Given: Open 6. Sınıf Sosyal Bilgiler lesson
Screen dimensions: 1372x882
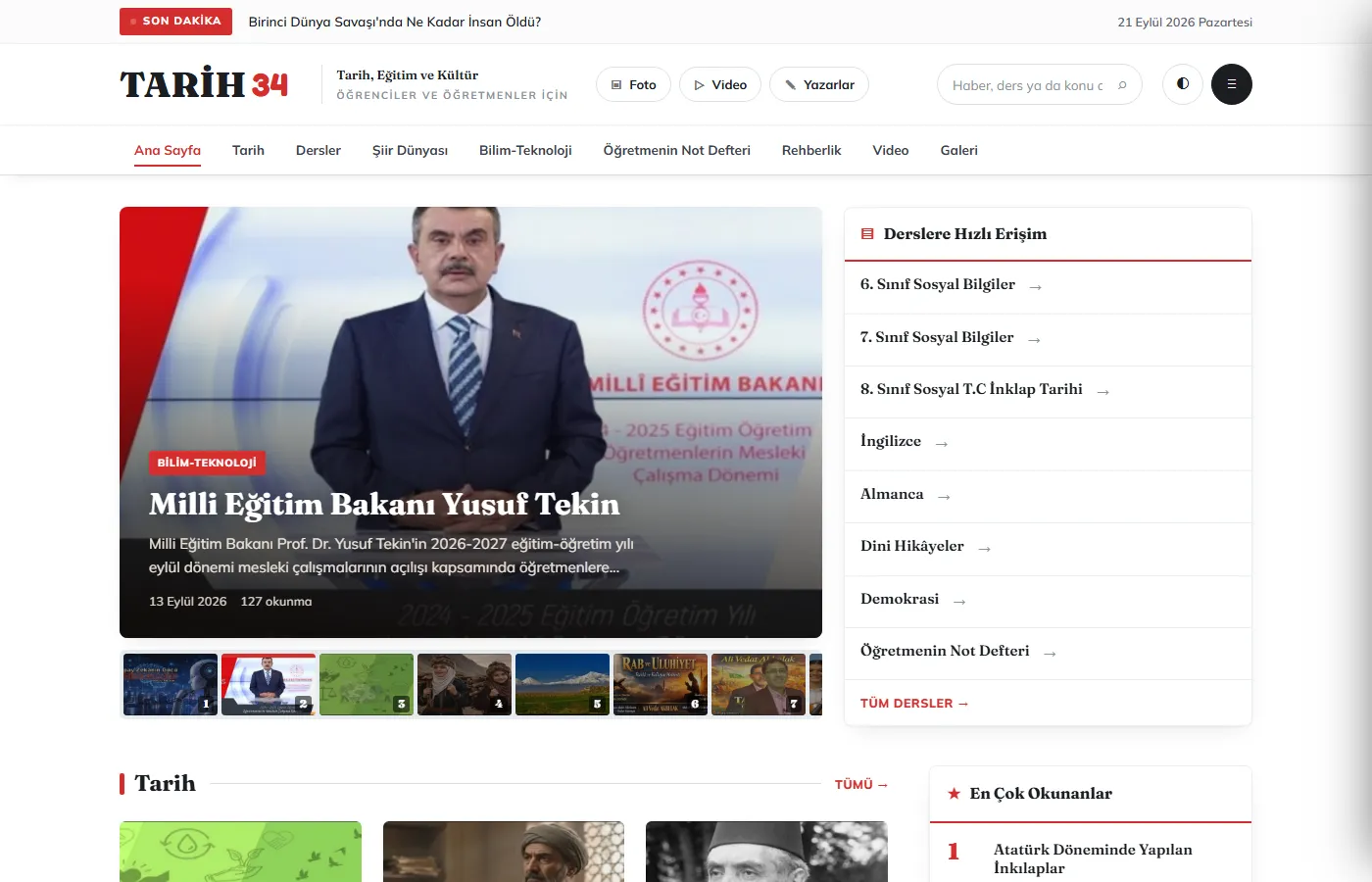Looking at the screenshot, I should point(1048,285).
